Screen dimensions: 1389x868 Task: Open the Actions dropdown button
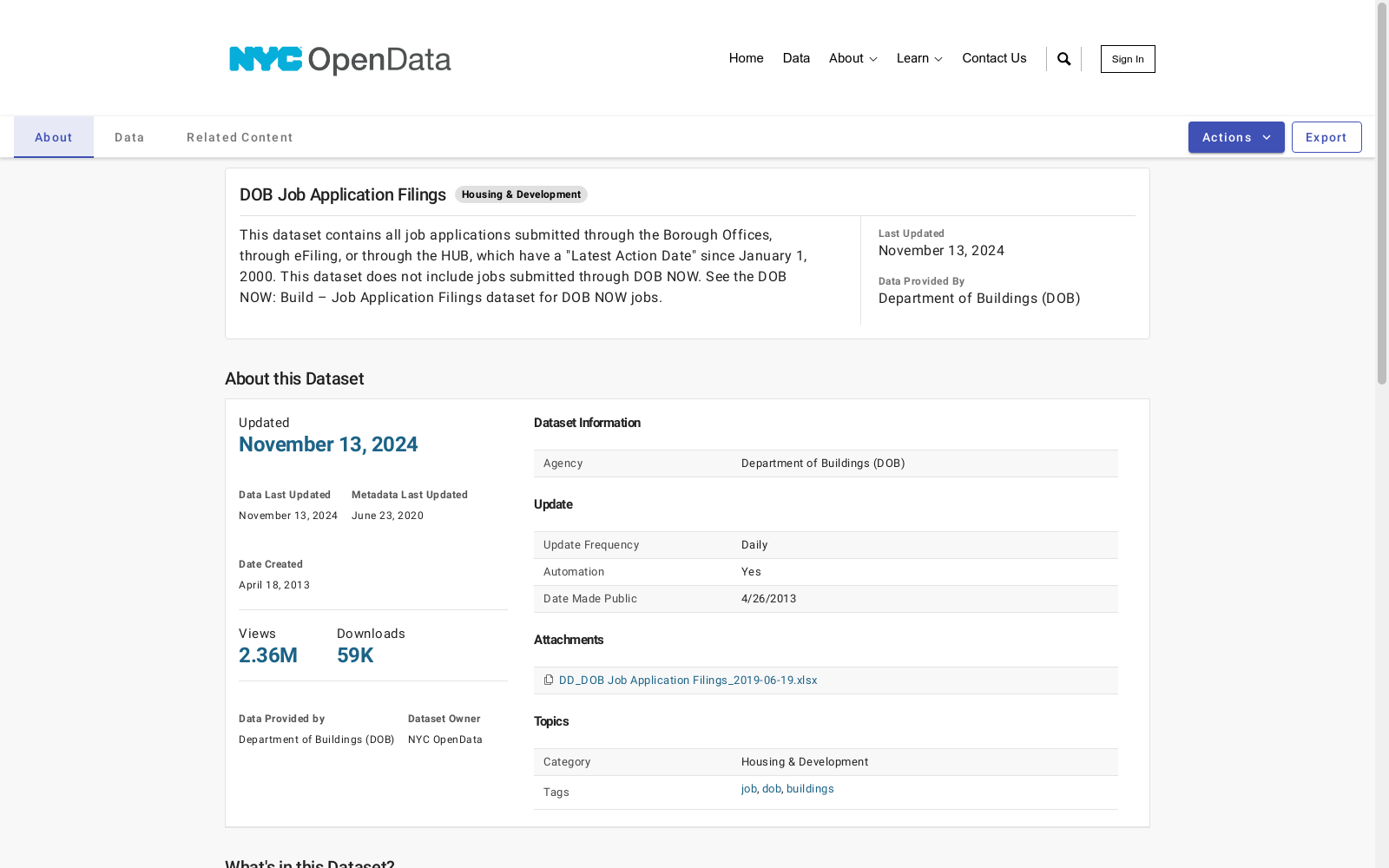1236,137
